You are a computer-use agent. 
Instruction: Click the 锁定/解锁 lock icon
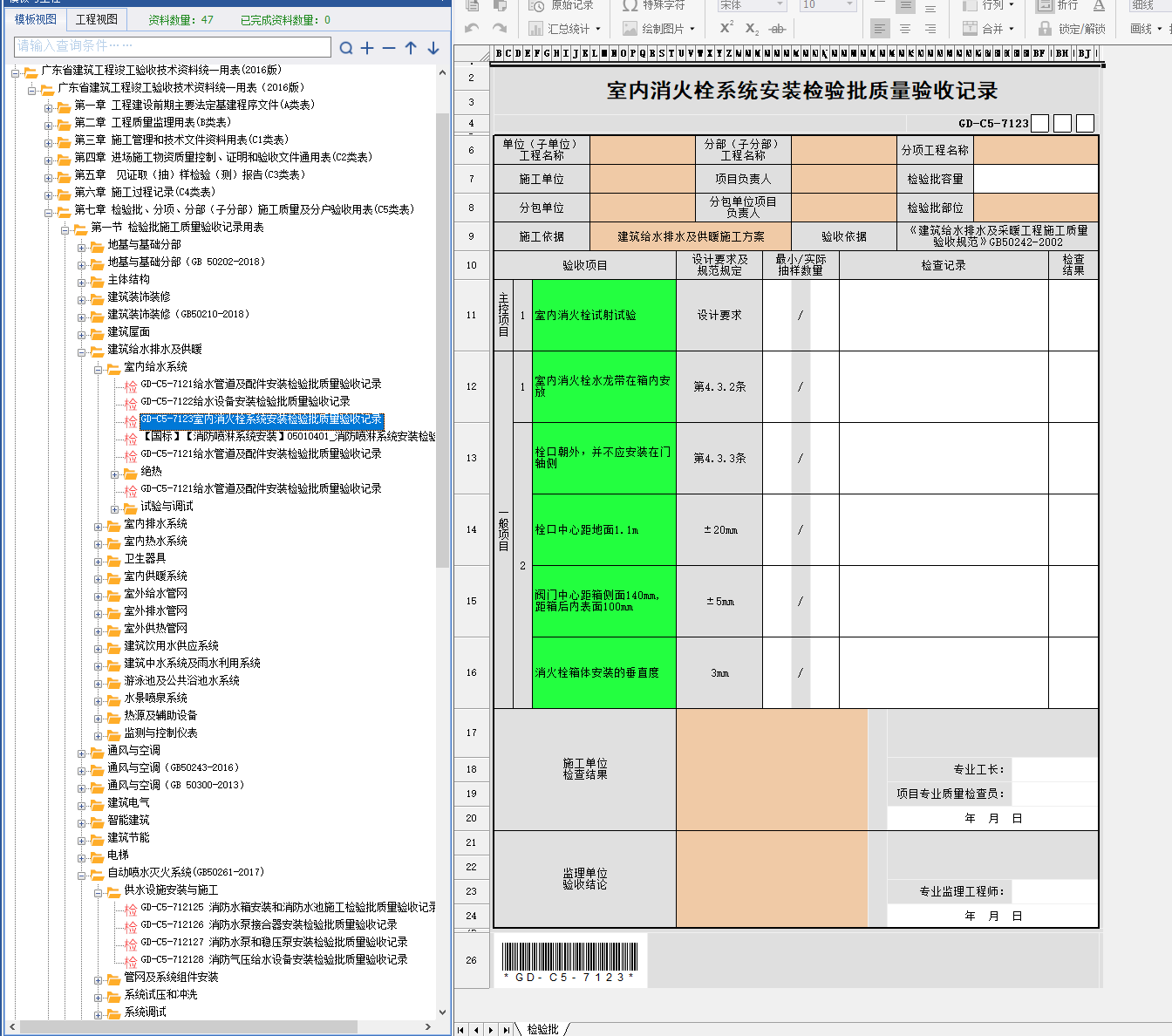(1045, 29)
